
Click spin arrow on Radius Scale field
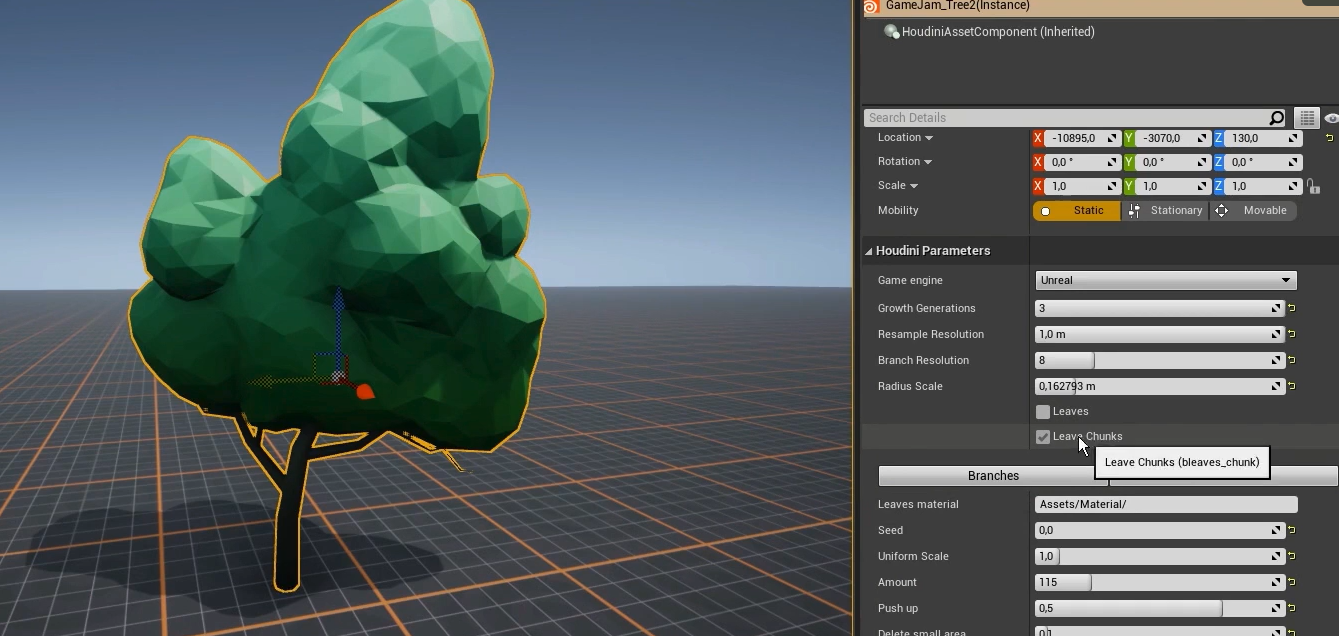click(1276, 386)
